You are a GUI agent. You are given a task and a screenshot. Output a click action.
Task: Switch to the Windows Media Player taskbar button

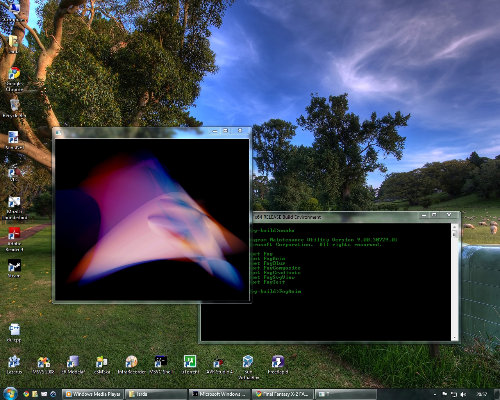[93, 394]
